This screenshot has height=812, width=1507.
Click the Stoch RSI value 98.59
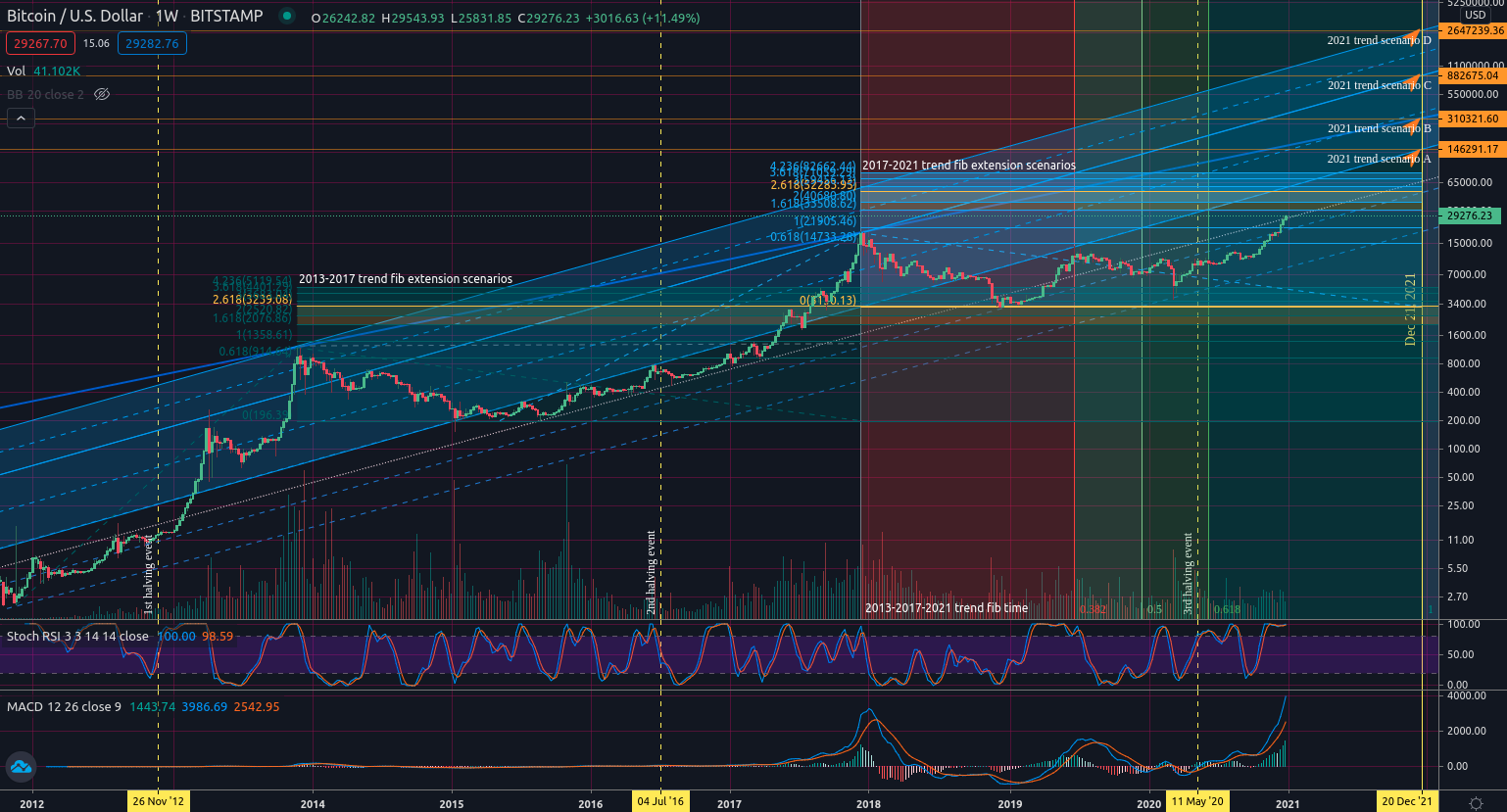(x=218, y=636)
